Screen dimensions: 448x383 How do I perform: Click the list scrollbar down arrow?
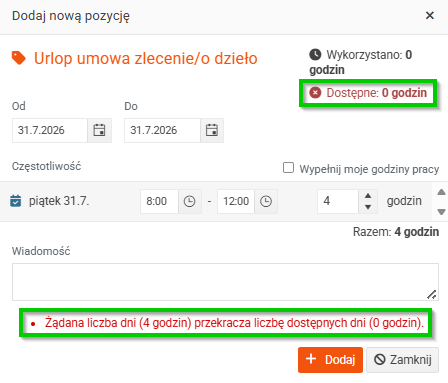click(441, 212)
